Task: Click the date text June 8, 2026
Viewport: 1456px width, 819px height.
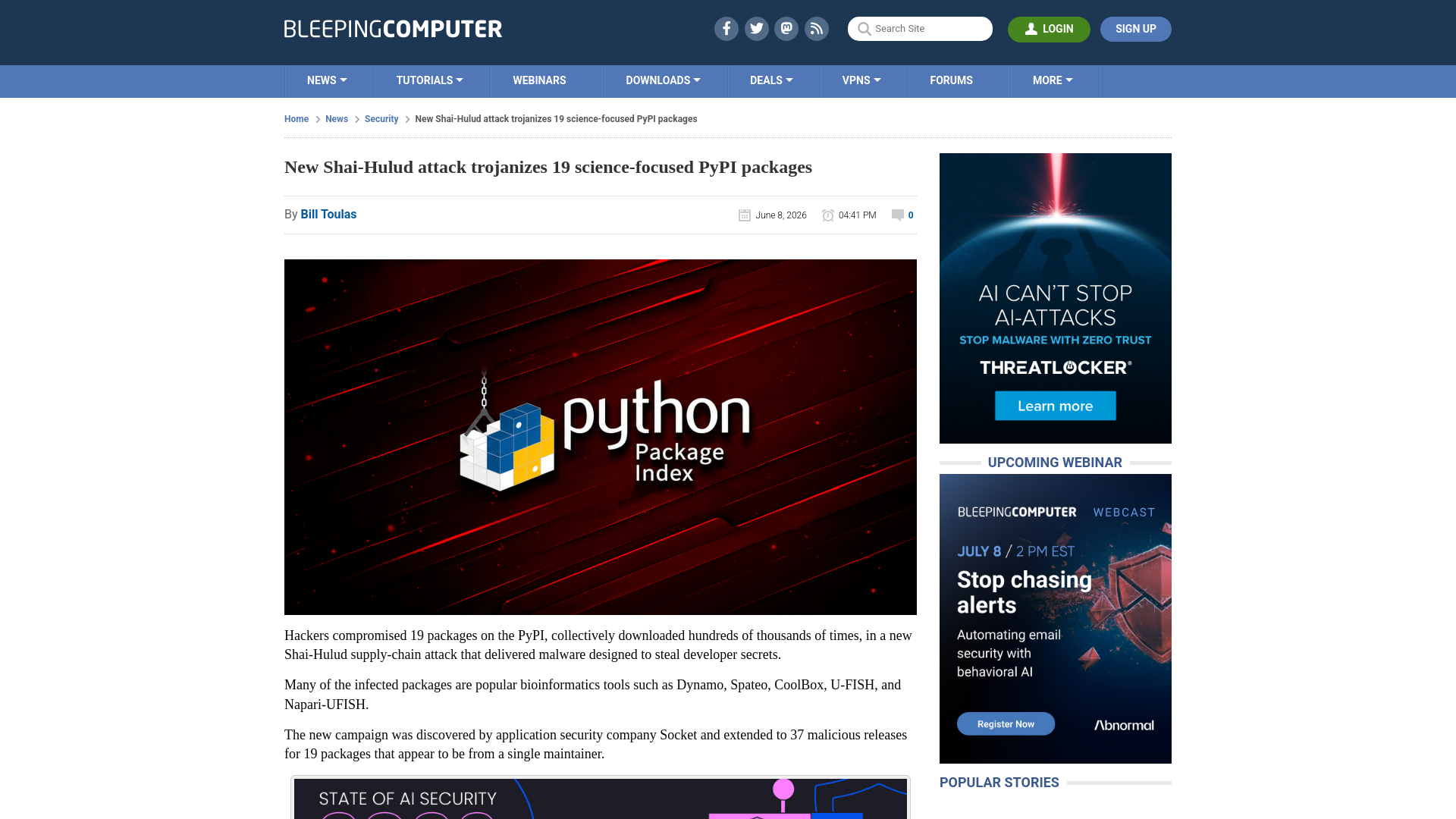Action: [x=781, y=215]
